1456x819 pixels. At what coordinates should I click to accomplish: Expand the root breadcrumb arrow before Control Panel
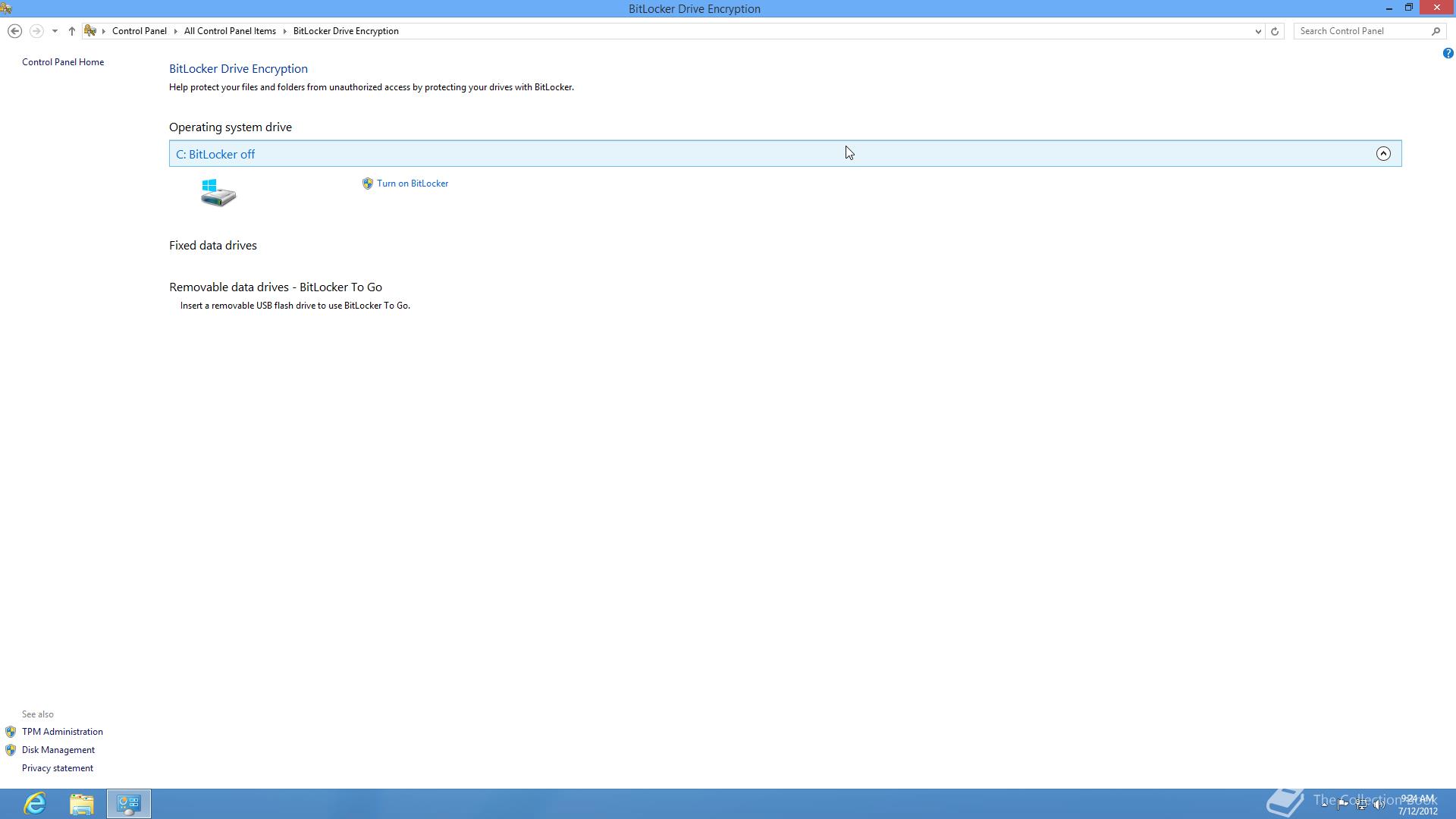tap(104, 31)
